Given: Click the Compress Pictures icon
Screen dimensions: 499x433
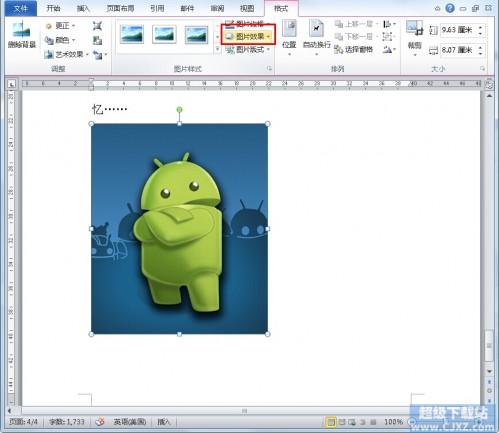Looking at the screenshot, I should tap(97, 26).
